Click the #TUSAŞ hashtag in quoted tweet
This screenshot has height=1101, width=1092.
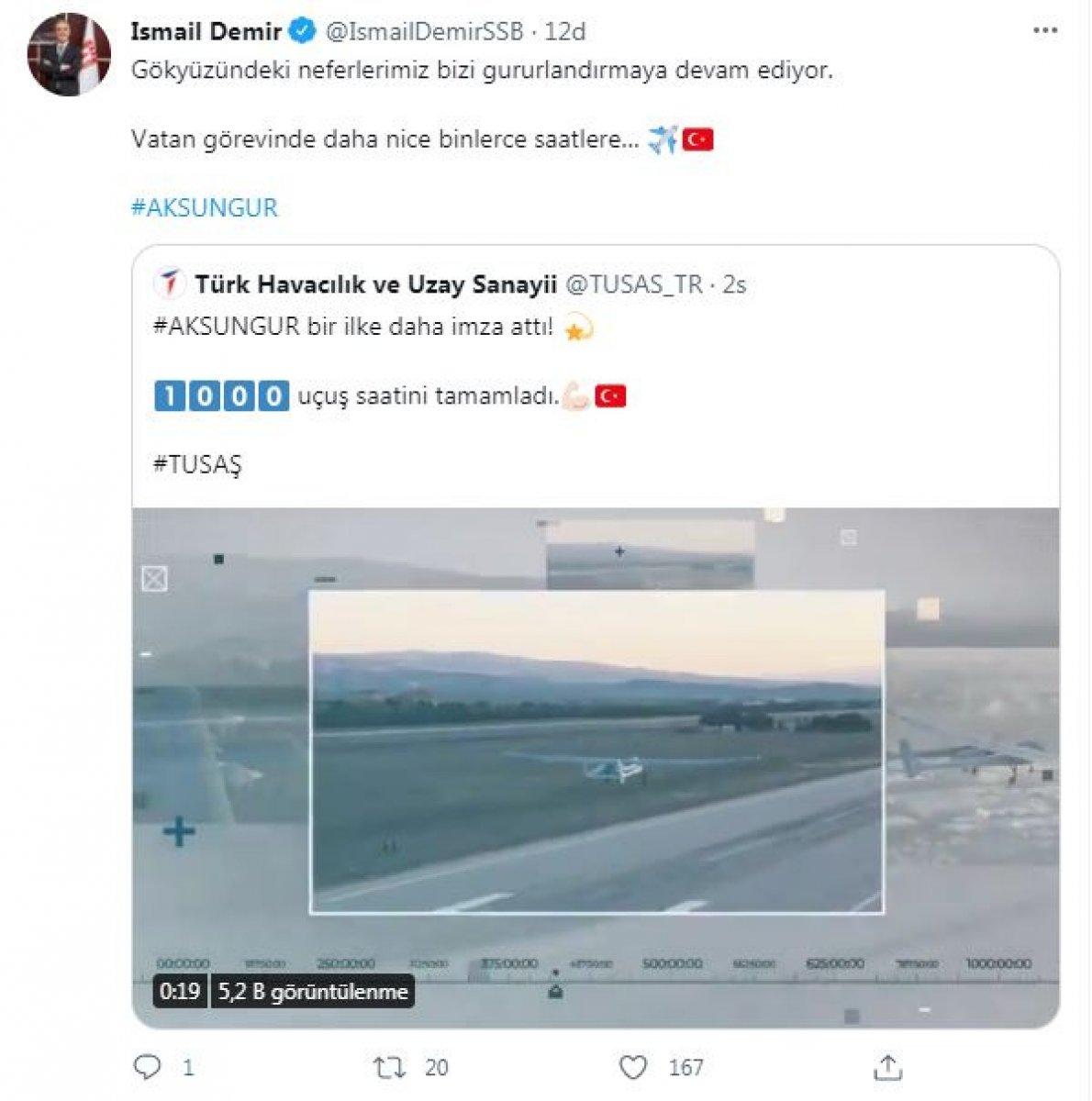pos(197,464)
